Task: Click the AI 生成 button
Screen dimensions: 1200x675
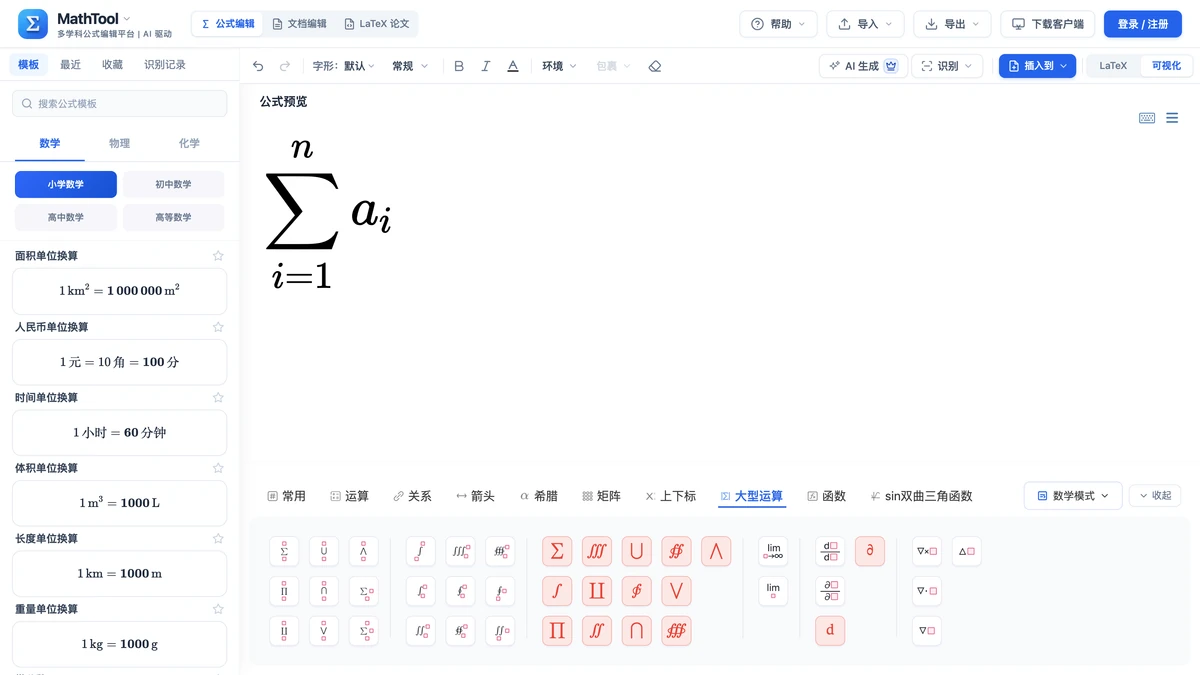Action: click(863, 66)
